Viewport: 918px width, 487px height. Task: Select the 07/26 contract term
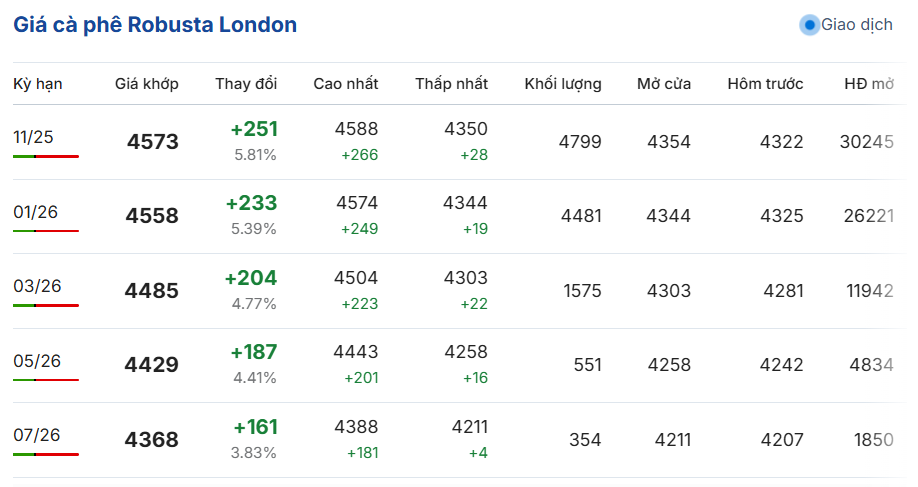pyautogui.click(x=37, y=435)
